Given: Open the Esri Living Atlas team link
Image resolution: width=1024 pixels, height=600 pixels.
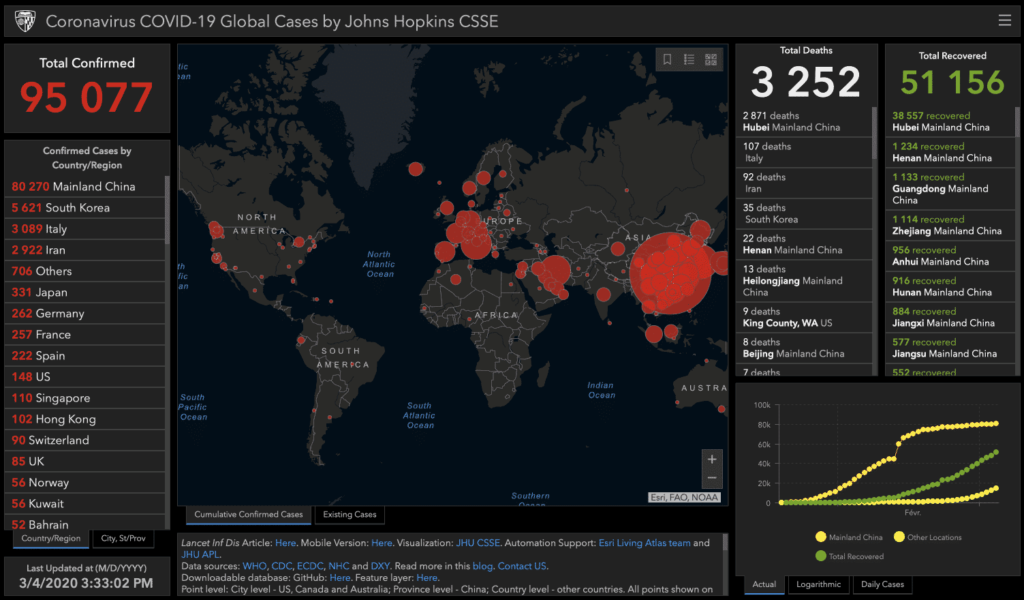Looking at the screenshot, I should [x=645, y=543].
